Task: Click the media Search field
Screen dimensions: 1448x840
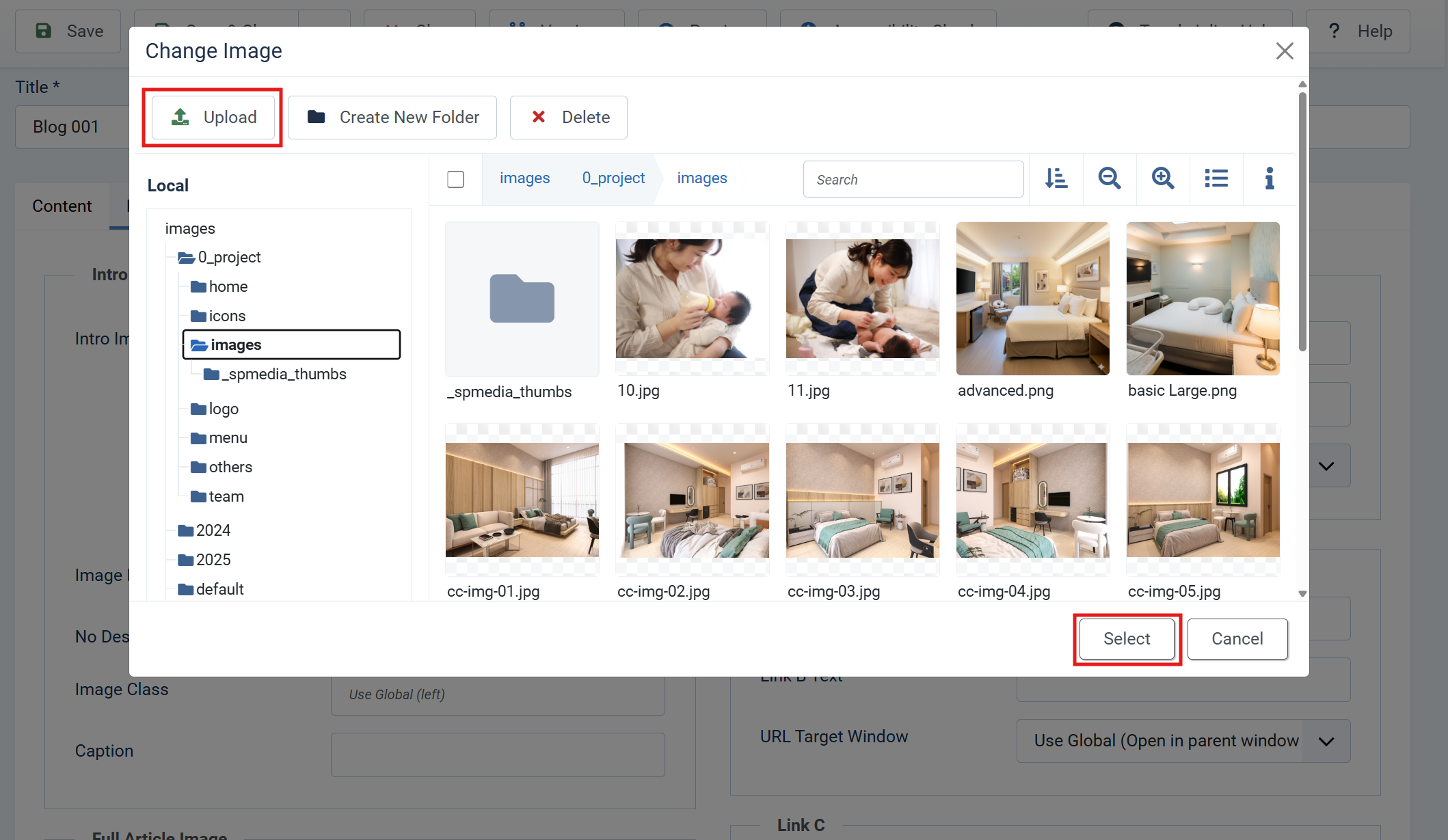Action: click(x=913, y=180)
